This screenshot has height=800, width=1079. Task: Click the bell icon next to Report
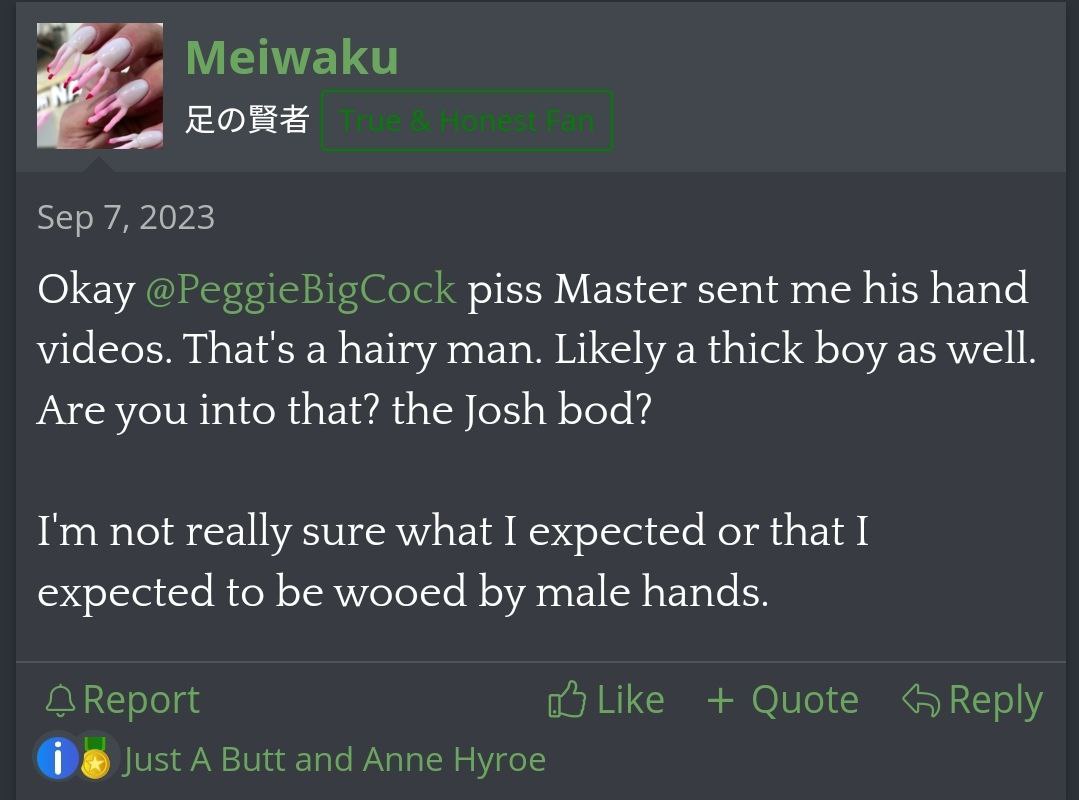60,701
